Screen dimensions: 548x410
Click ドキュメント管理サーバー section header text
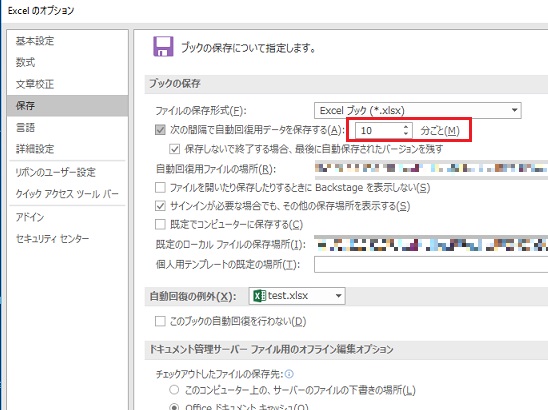271,349
